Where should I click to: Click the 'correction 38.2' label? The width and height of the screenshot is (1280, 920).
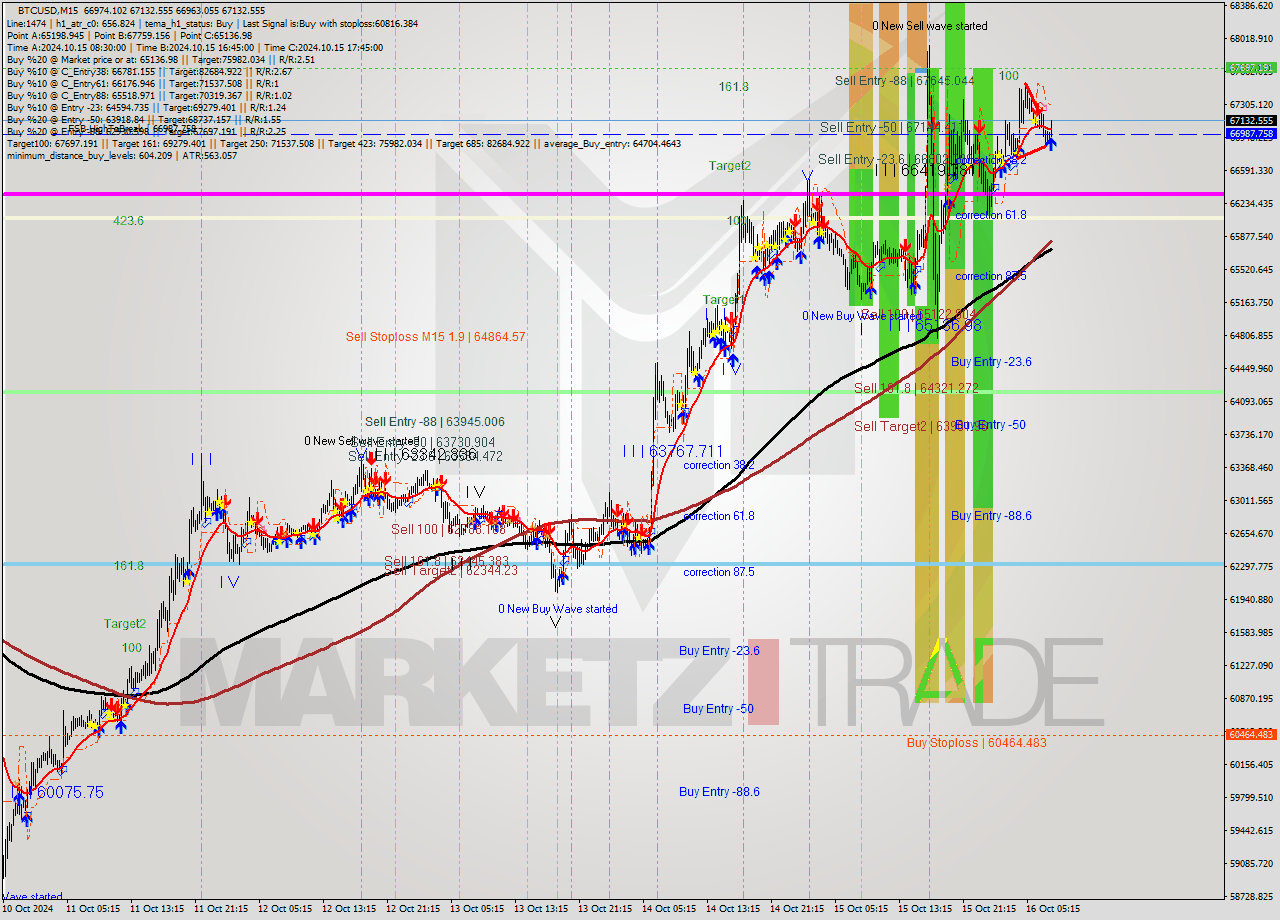pos(718,465)
